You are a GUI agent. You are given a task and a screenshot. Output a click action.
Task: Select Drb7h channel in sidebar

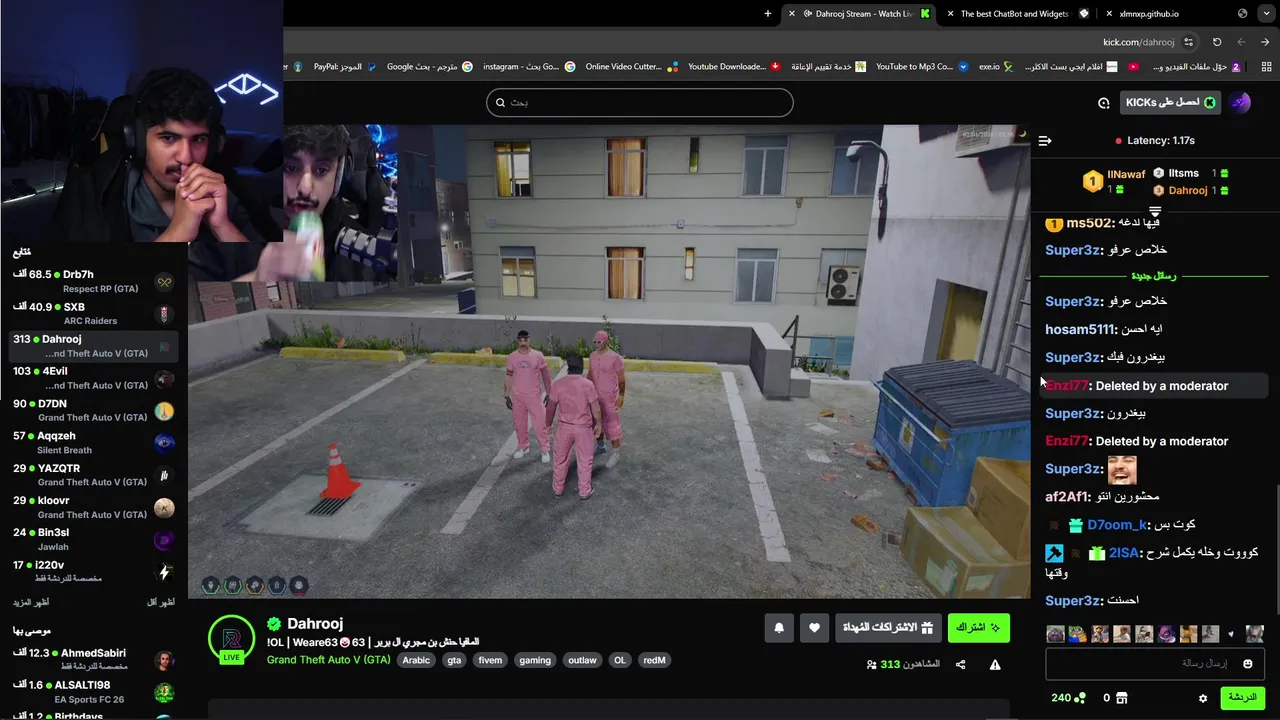pos(93,281)
